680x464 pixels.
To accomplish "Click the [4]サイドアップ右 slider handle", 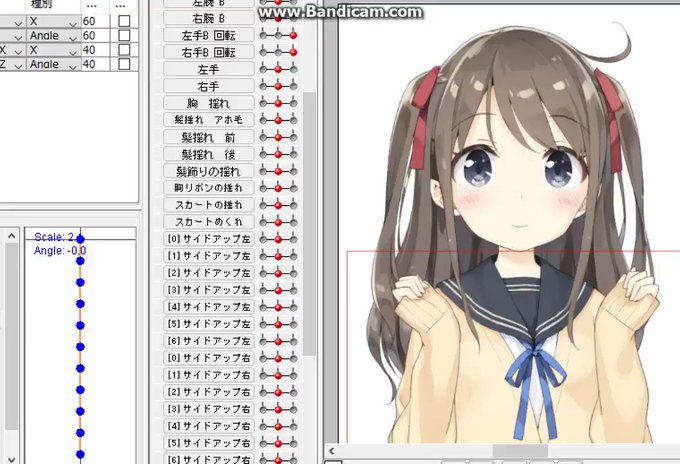I will (278, 426).
